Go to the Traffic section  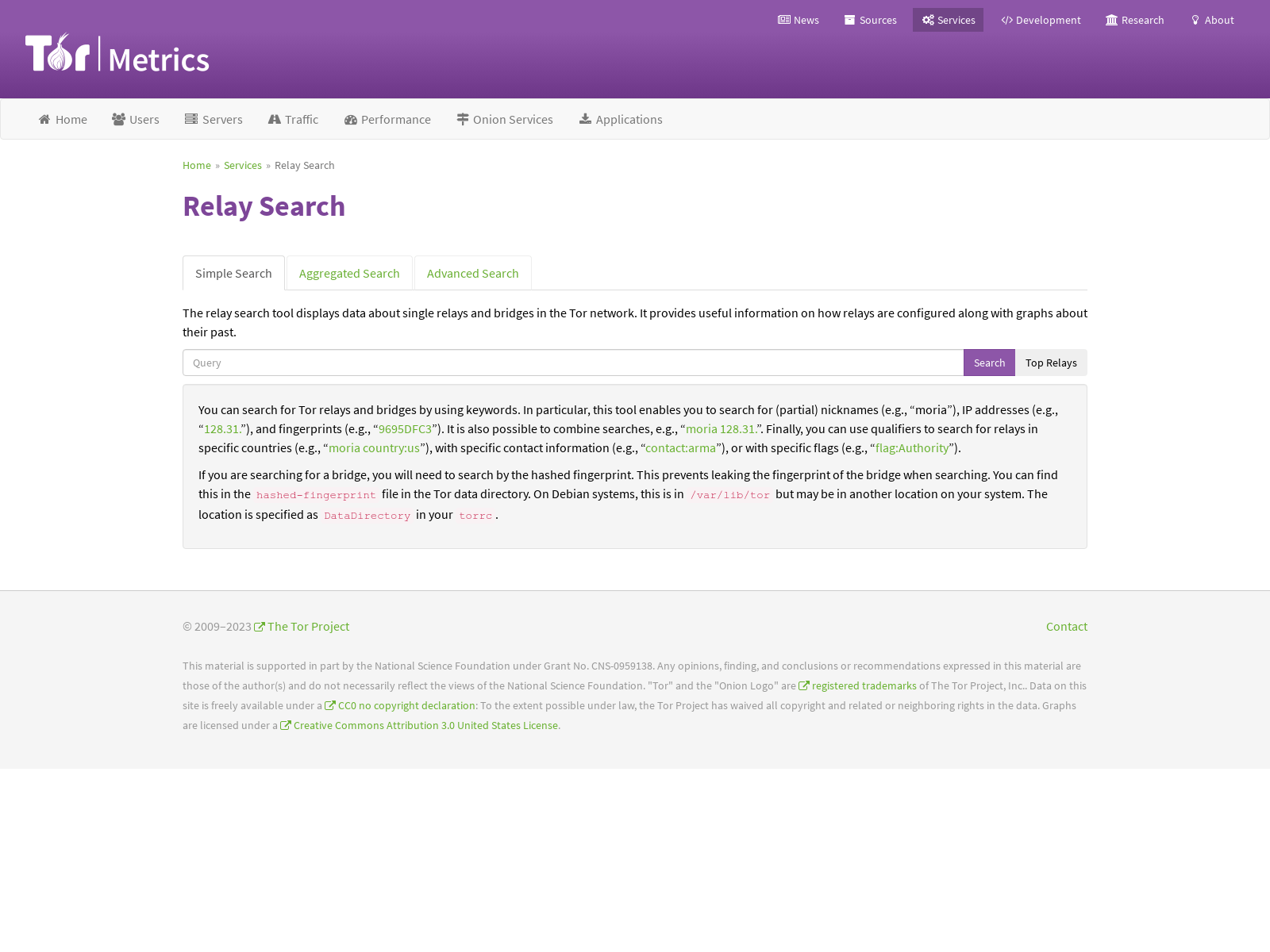[x=294, y=119]
